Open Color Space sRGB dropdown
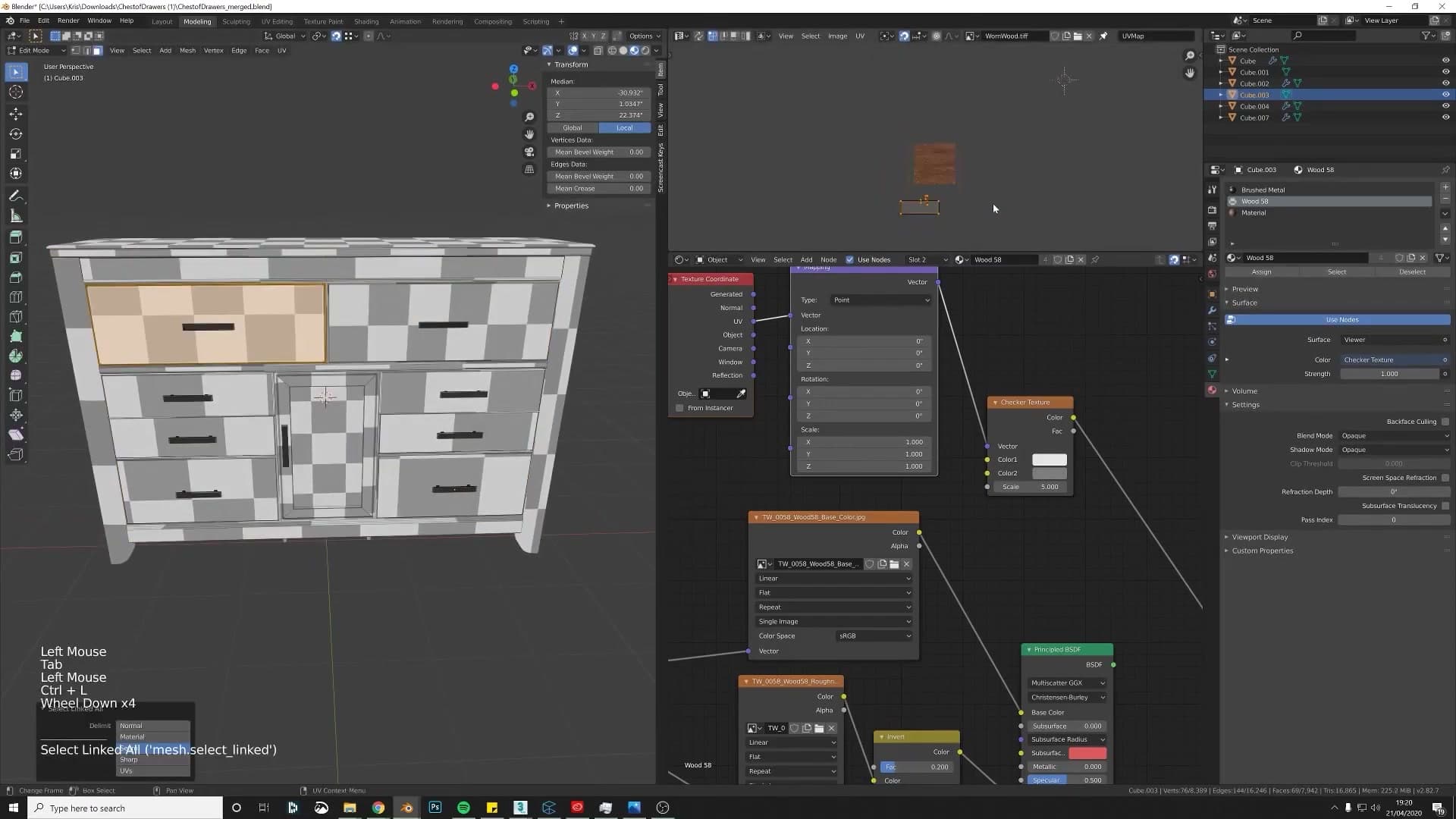The width and height of the screenshot is (1456, 819). (x=874, y=636)
